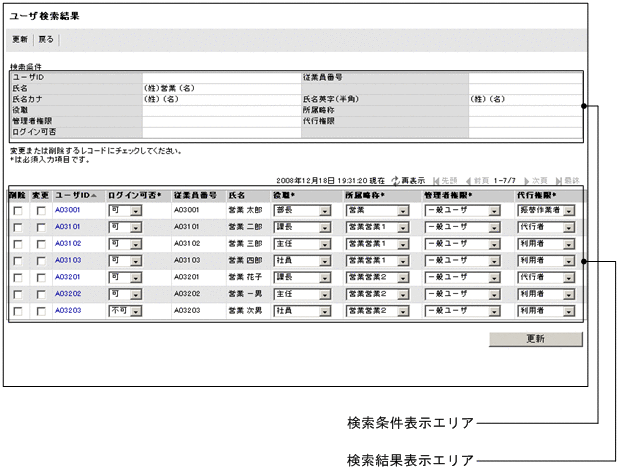Open ログイン可否 dropdown for A03203

click(136, 311)
